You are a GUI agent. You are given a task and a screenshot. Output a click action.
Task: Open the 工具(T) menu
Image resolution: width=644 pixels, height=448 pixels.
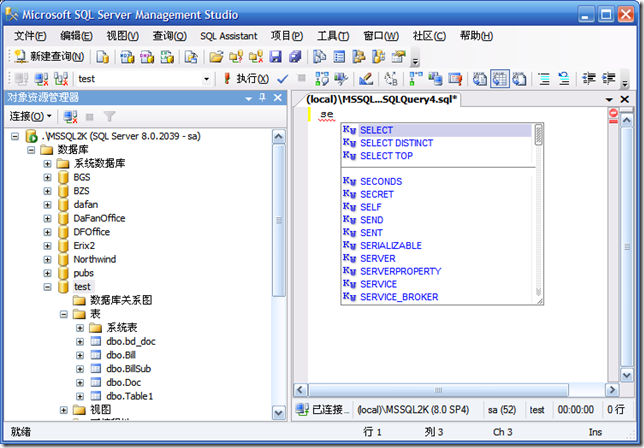point(333,36)
